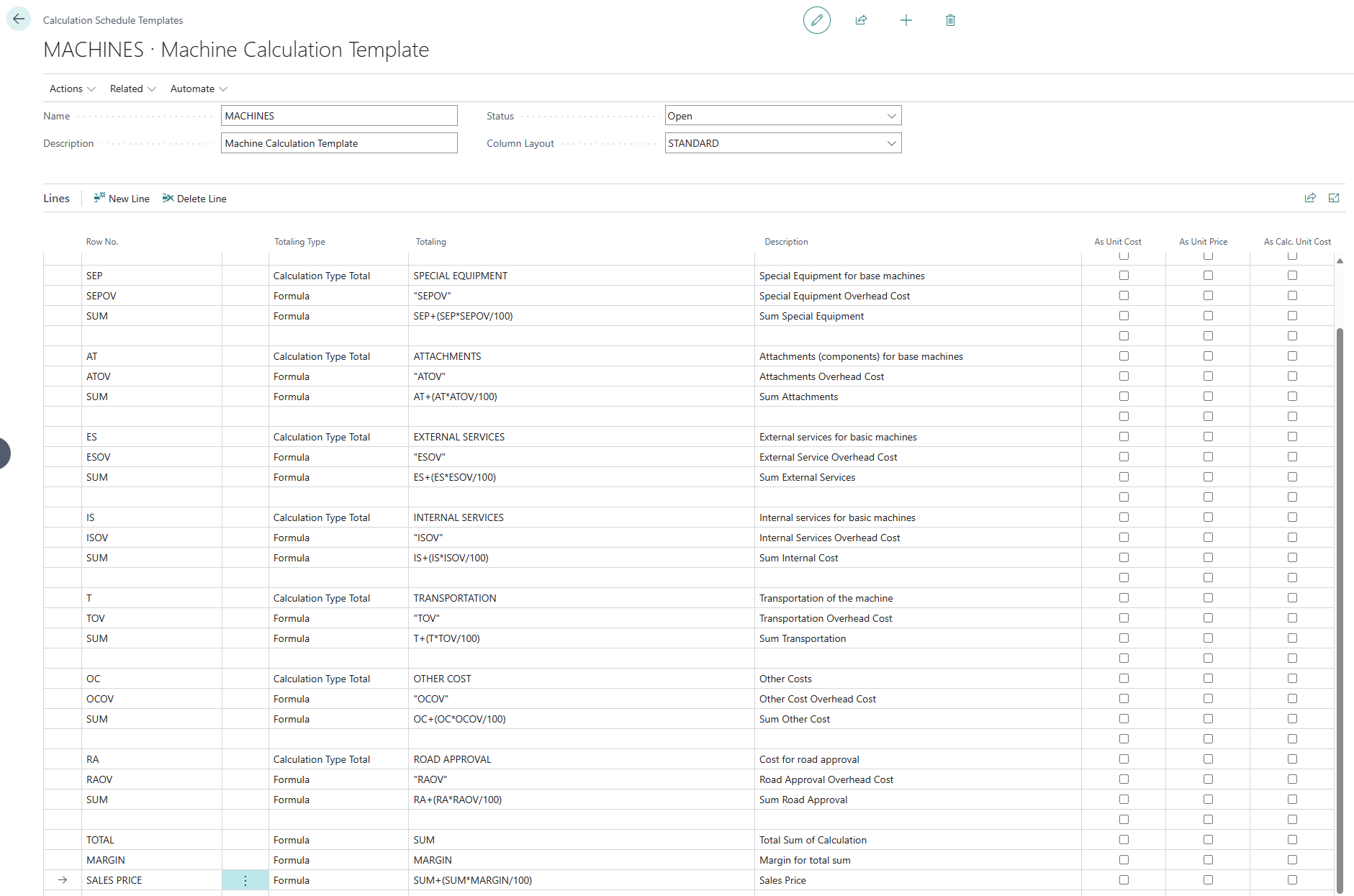This screenshot has height=896, width=1354.
Task: Click the pencil edit icon
Action: [816, 20]
